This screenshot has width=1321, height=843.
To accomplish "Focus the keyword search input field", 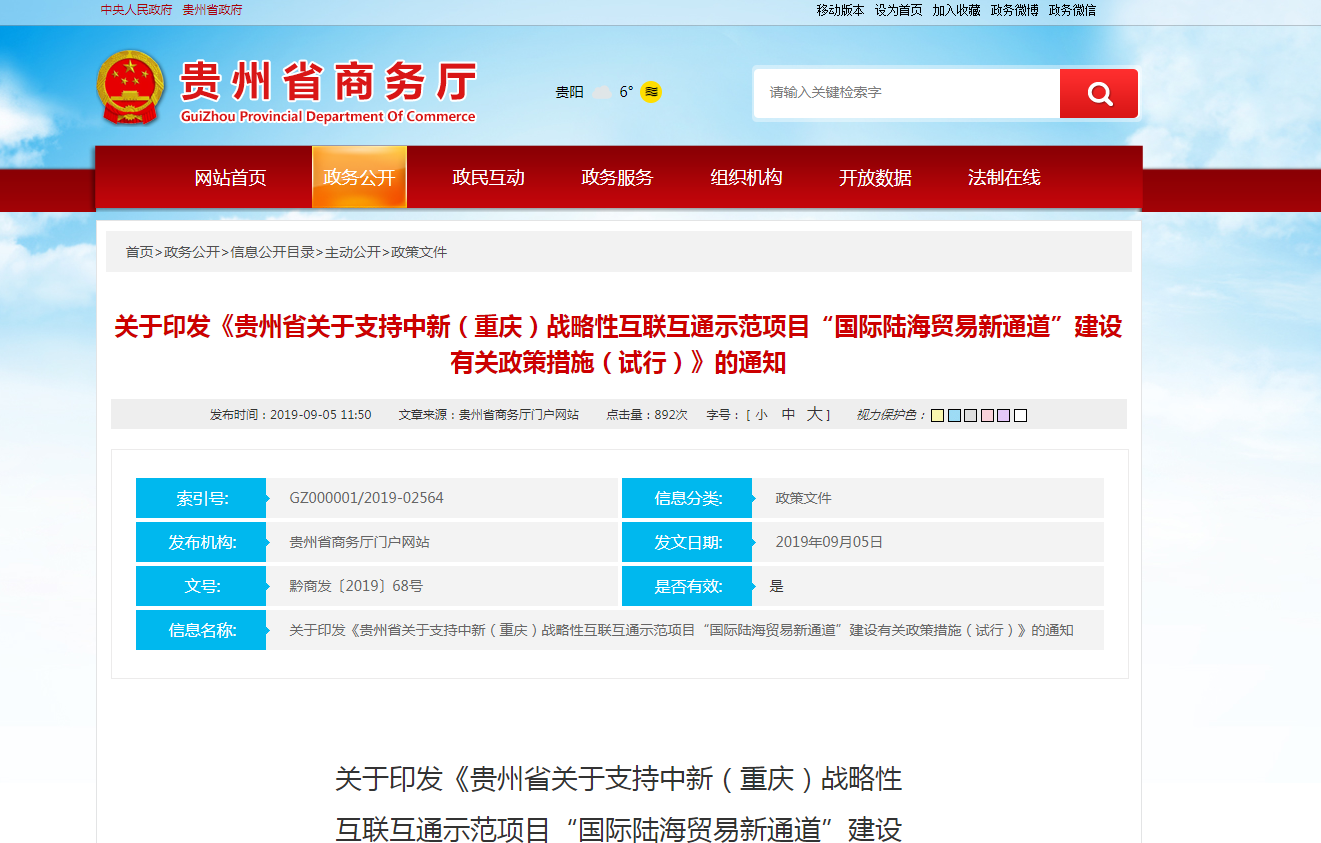I will tap(906, 93).
